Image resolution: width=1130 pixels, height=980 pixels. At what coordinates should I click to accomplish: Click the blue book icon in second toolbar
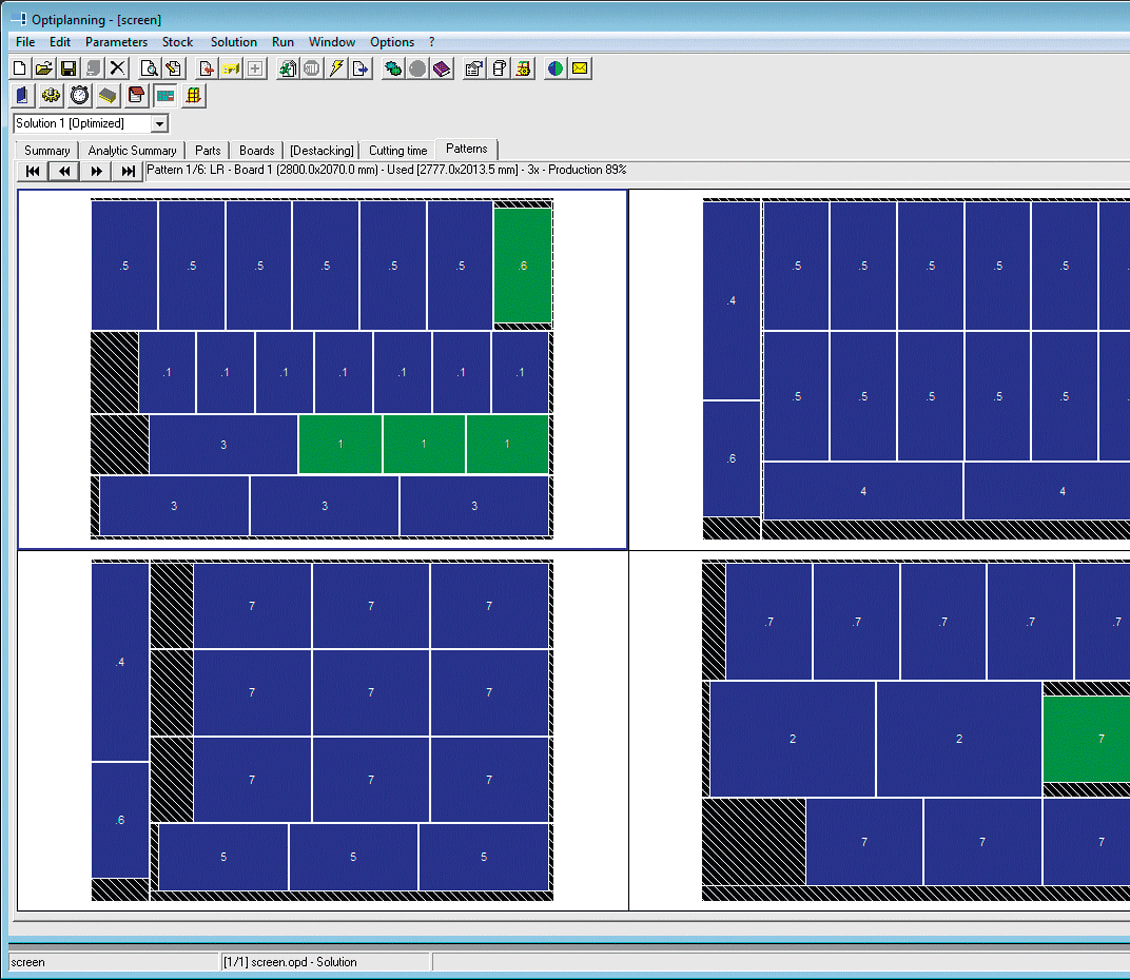point(22,95)
